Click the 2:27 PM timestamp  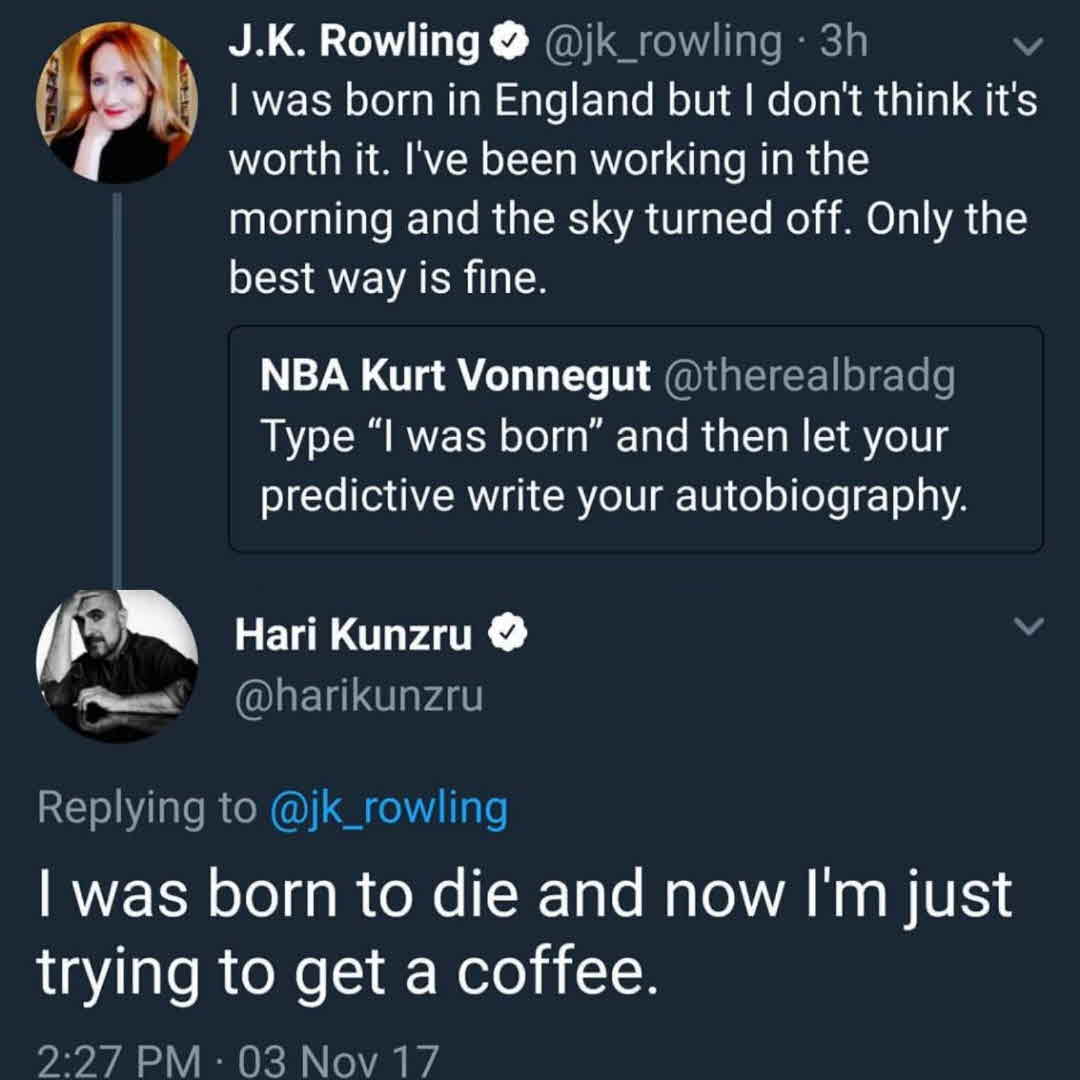coord(118,1059)
